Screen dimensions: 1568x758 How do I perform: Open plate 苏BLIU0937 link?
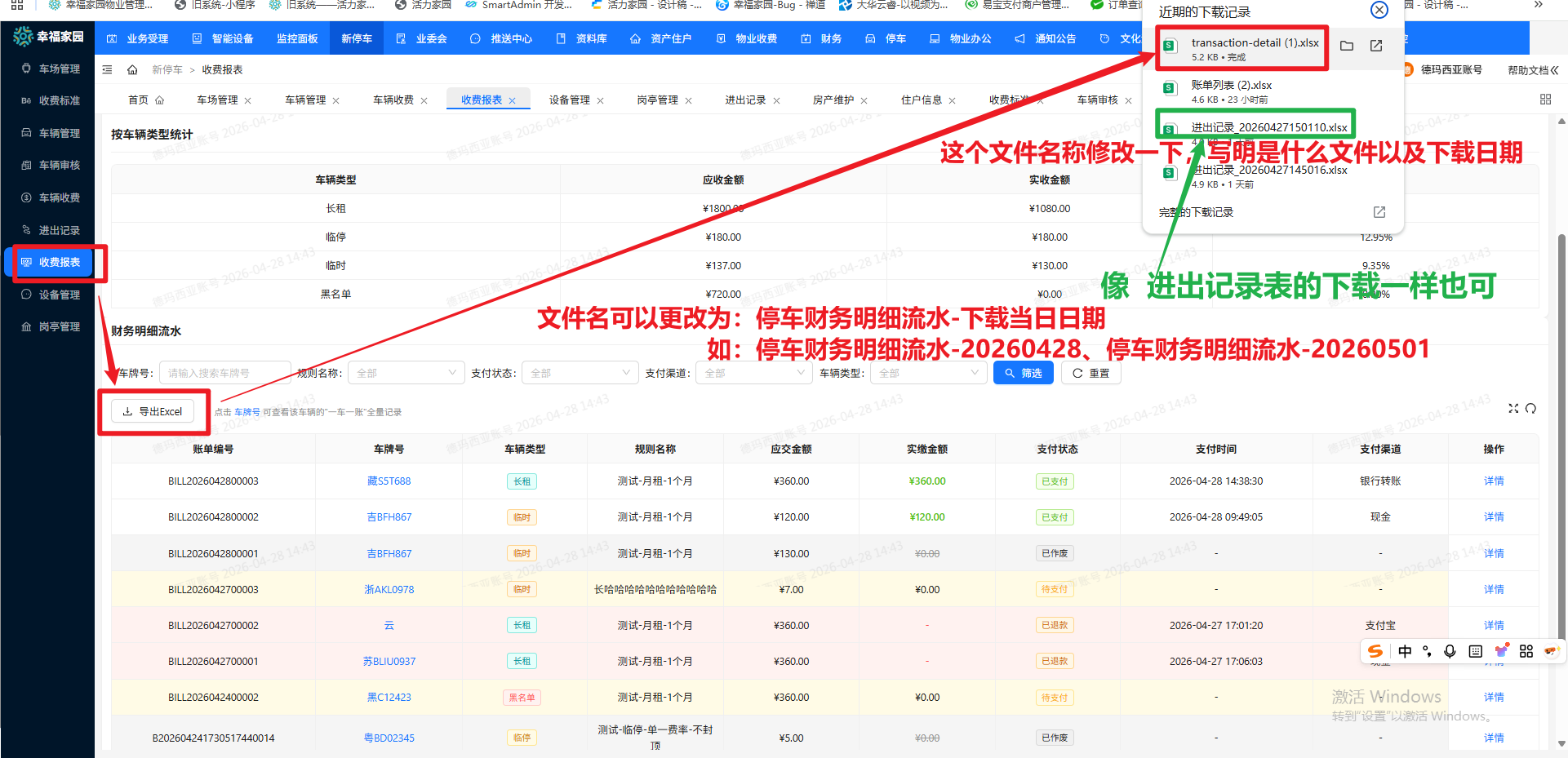(389, 661)
